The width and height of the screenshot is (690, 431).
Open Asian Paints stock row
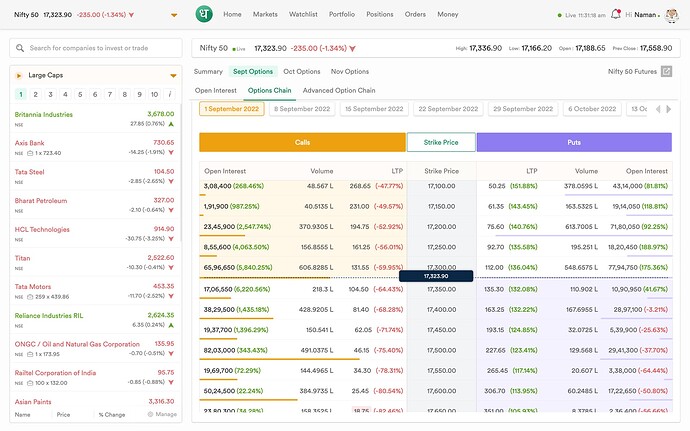click(x=96, y=402)
